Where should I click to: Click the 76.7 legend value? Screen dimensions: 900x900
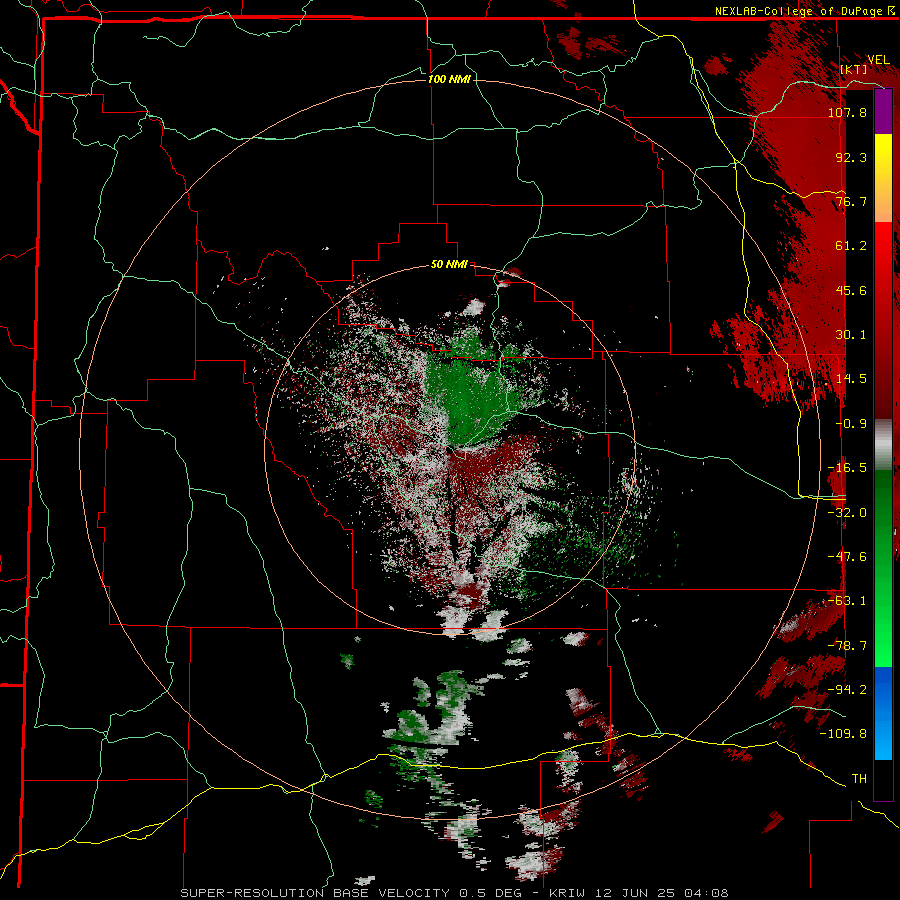[851, 201]
